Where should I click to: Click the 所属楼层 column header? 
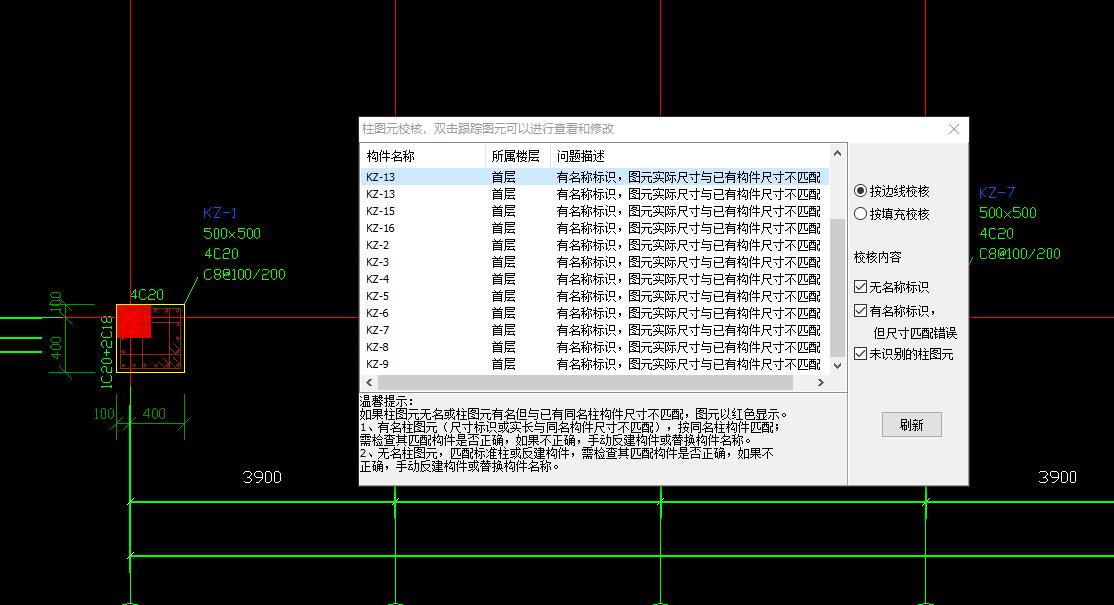[518, 156]
